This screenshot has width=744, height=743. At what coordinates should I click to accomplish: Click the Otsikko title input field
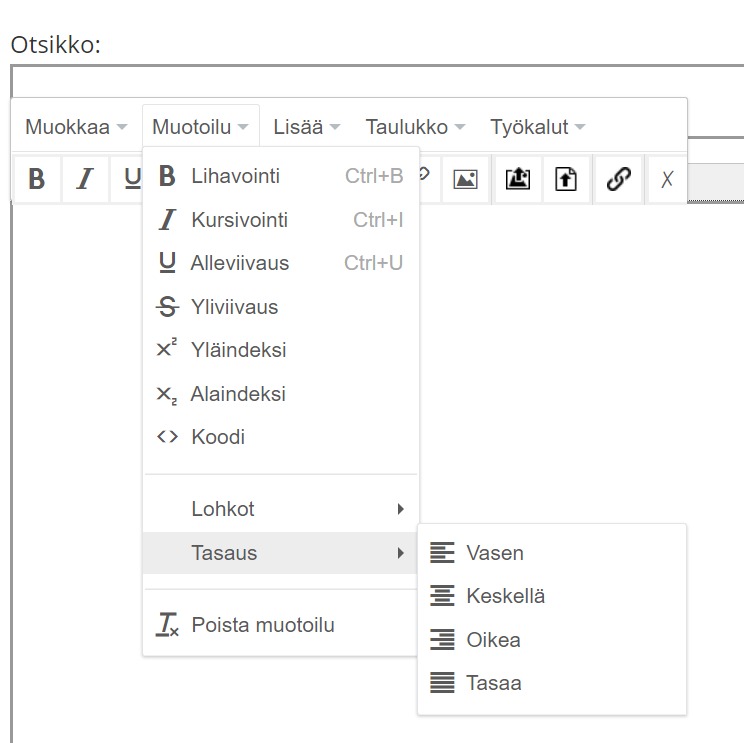[378, 82]
